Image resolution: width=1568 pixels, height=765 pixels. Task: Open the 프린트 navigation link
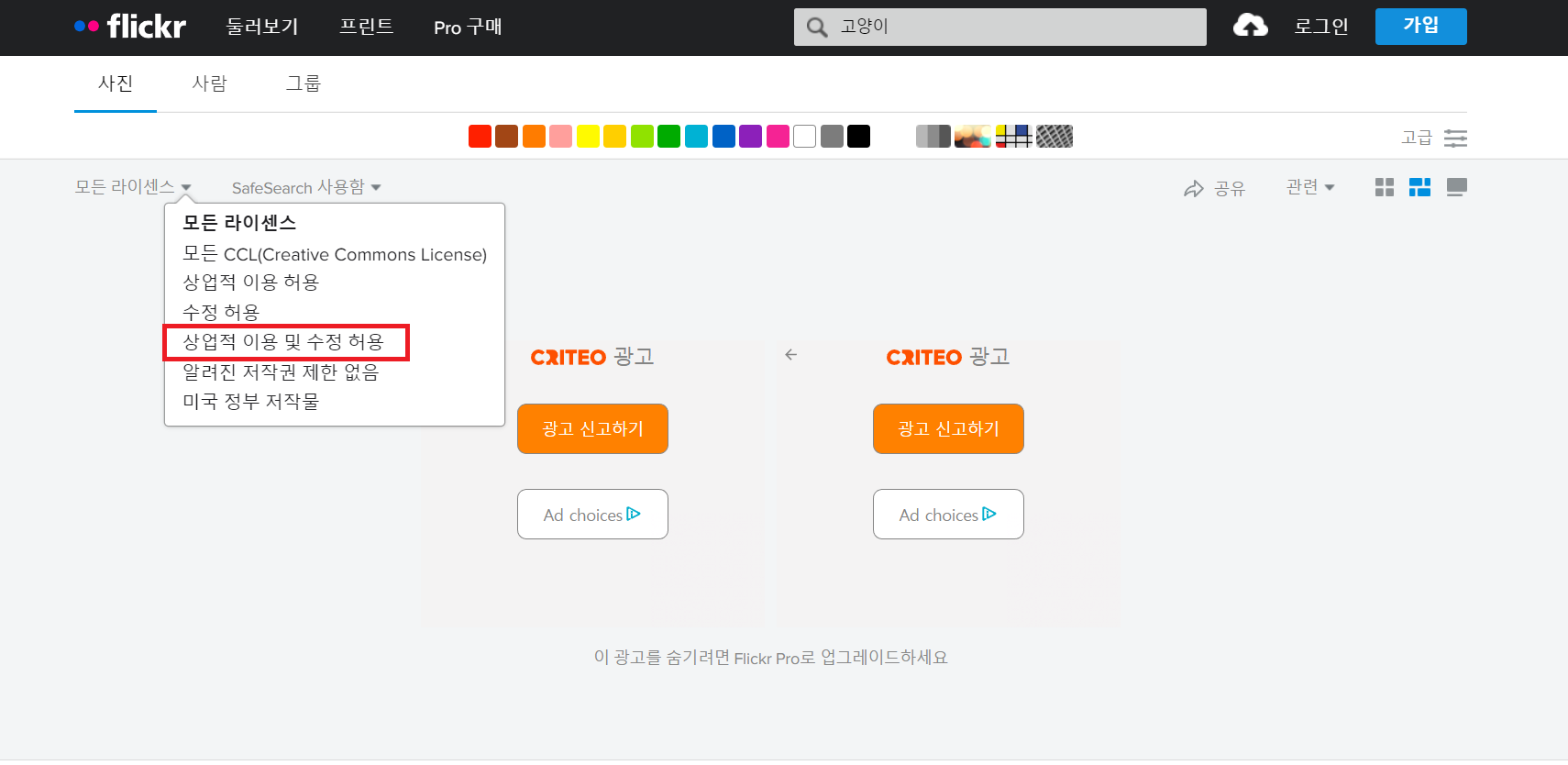click(367, 27)
